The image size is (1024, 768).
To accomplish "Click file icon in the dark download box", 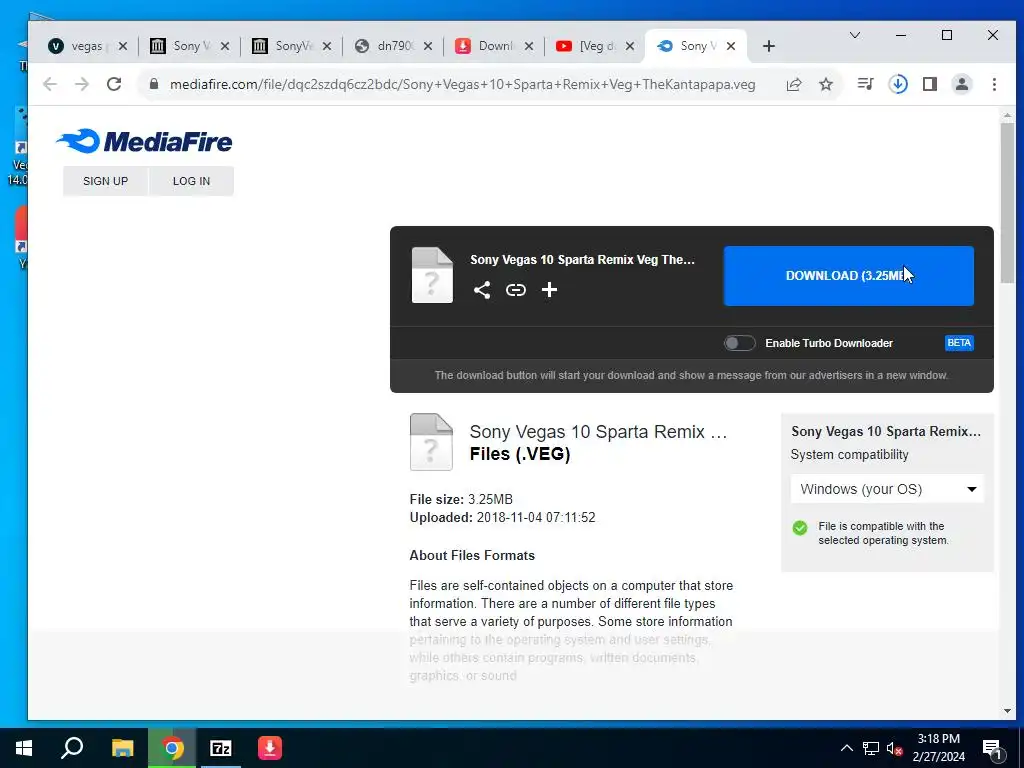I will coord(432,275).
